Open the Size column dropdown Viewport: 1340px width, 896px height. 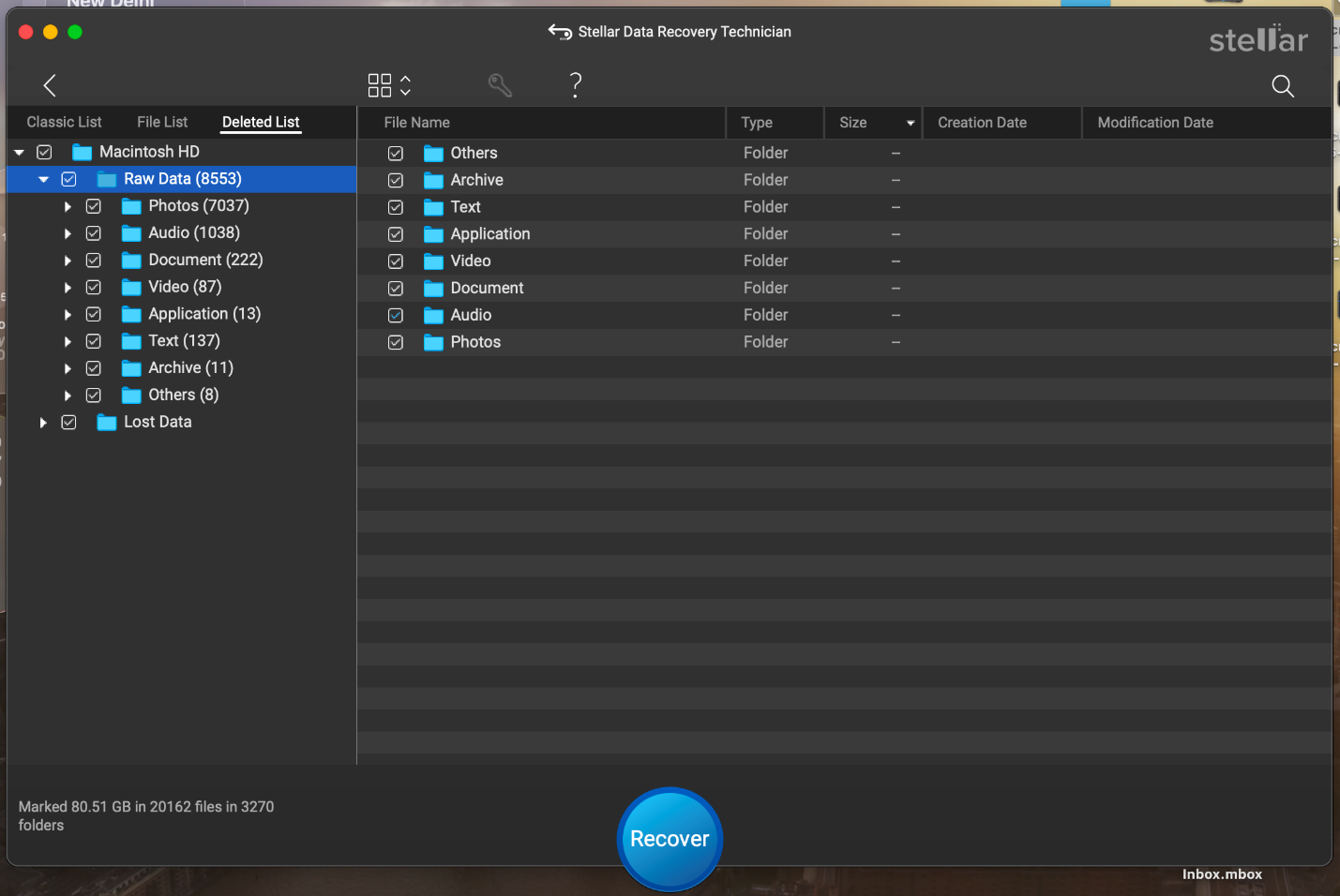(909, 122)
